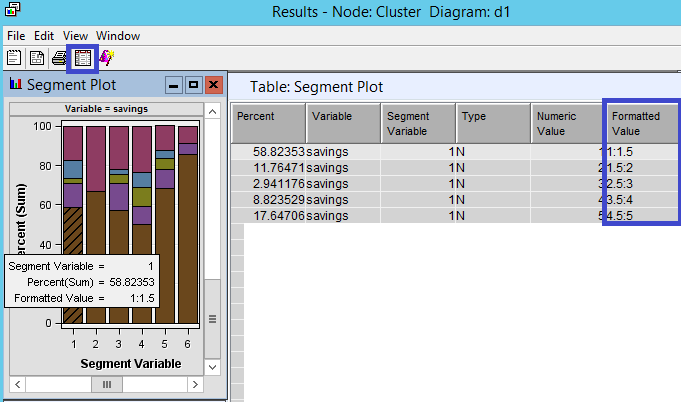681x402 pixels.
Task: Click the down arrow of plot vertical scrollbar
Action: (x=212, y=367)
